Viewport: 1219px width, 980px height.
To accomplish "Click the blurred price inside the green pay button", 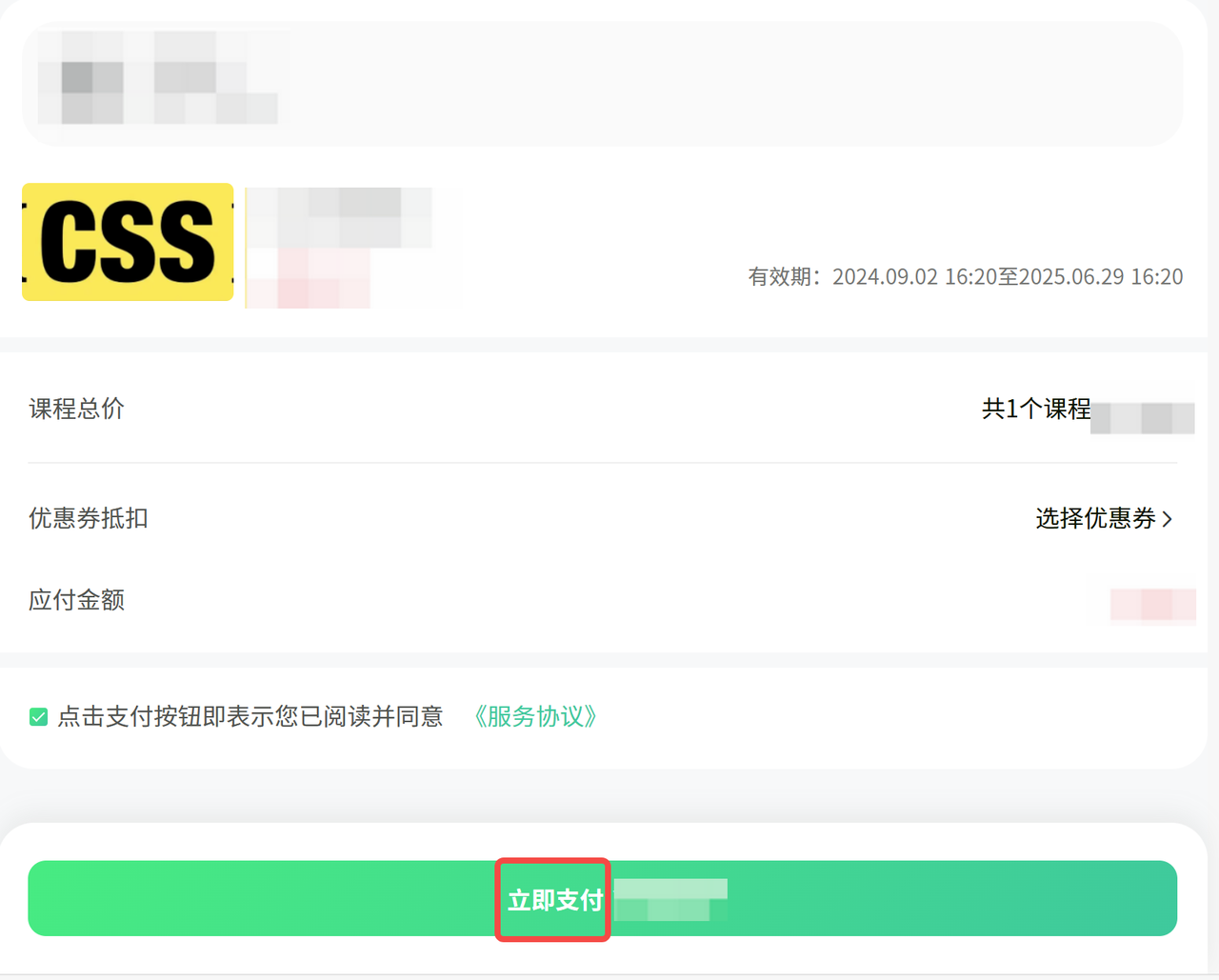I will point(670,900).
